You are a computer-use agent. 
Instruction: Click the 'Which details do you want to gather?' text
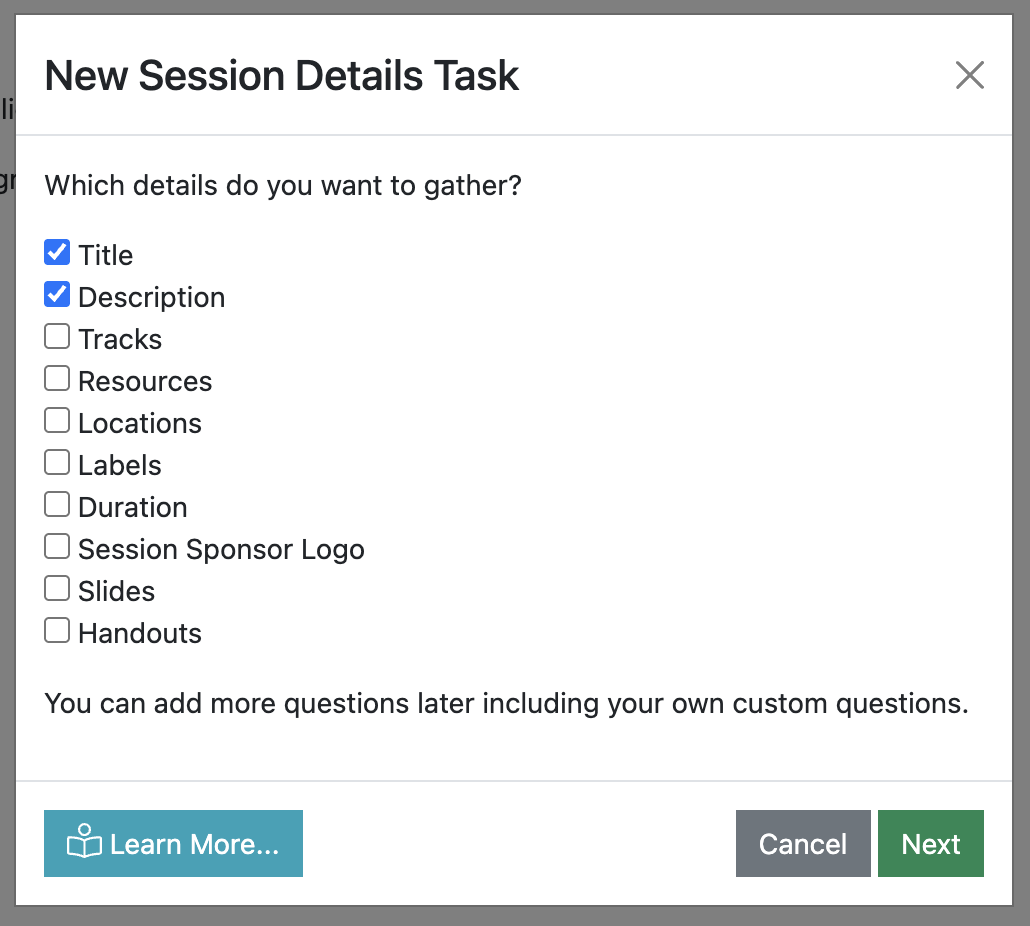point(283,186)
